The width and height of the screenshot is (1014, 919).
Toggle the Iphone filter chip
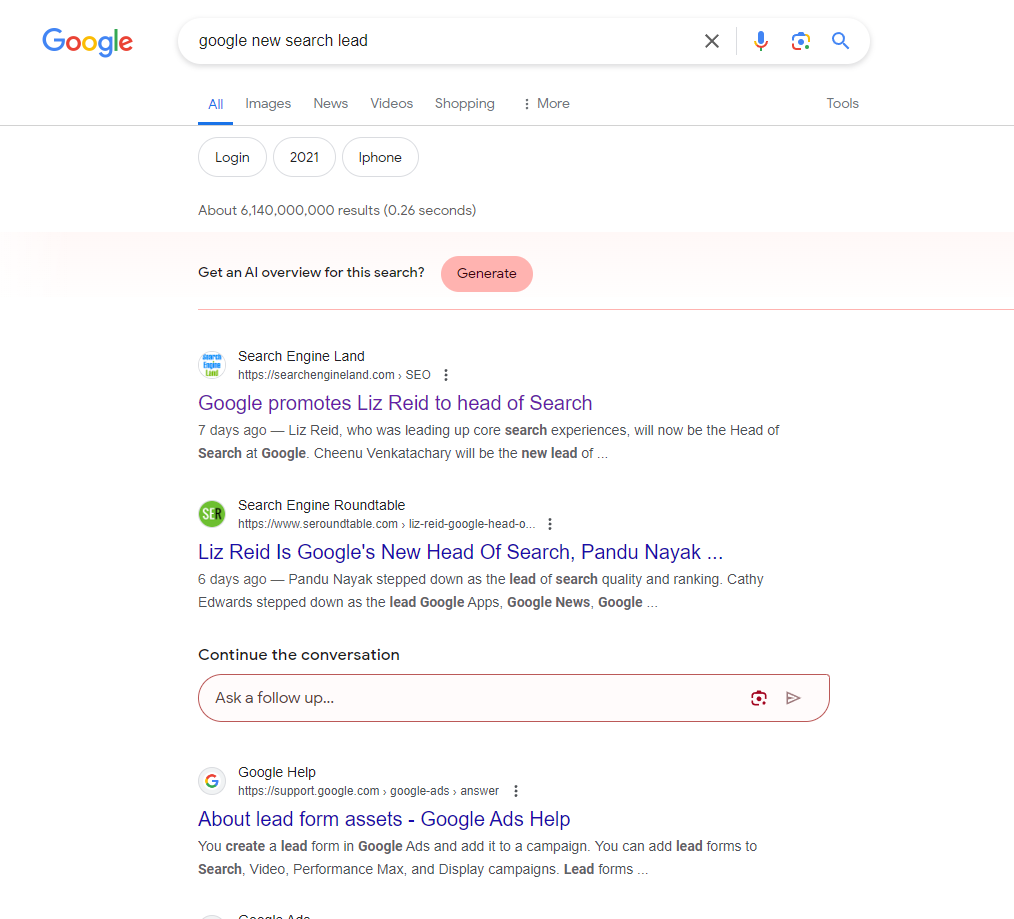click(x=380, y=157)
